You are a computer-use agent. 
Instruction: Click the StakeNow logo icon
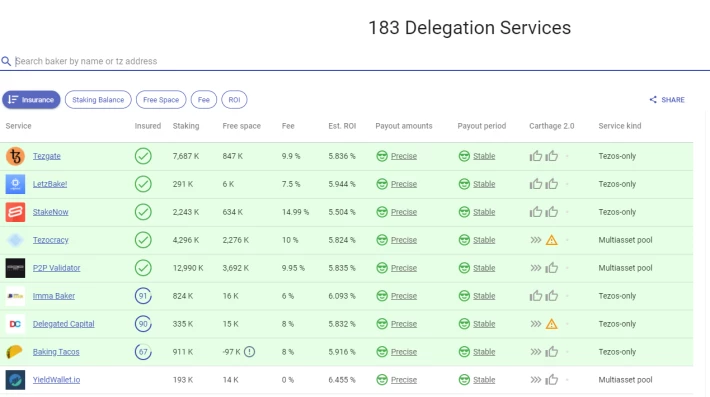[x=15, y=212]
